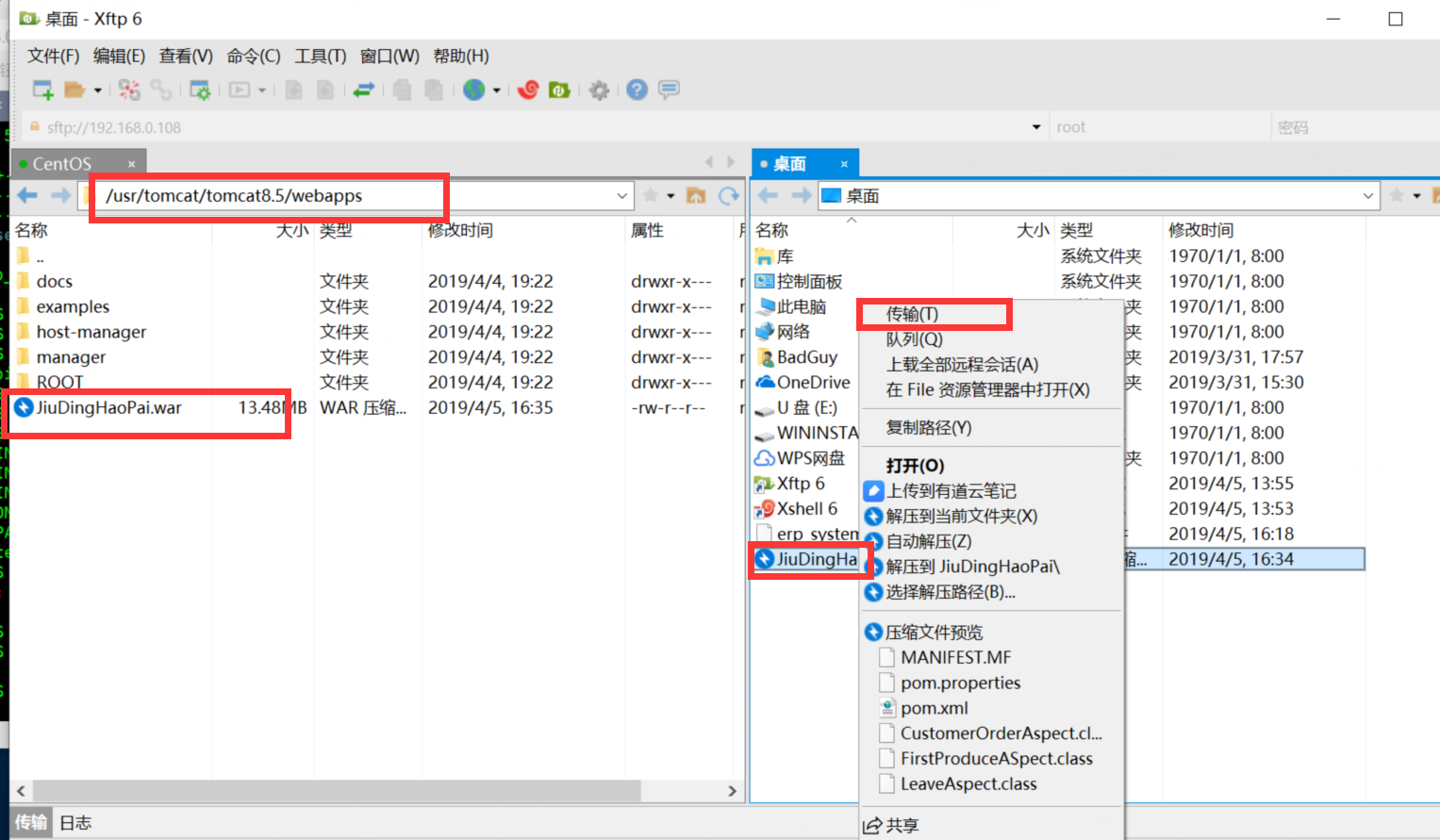This screenshot has height=840, width=1440.
Task: Click the sftp host address field
Action: tap(533, 127)
